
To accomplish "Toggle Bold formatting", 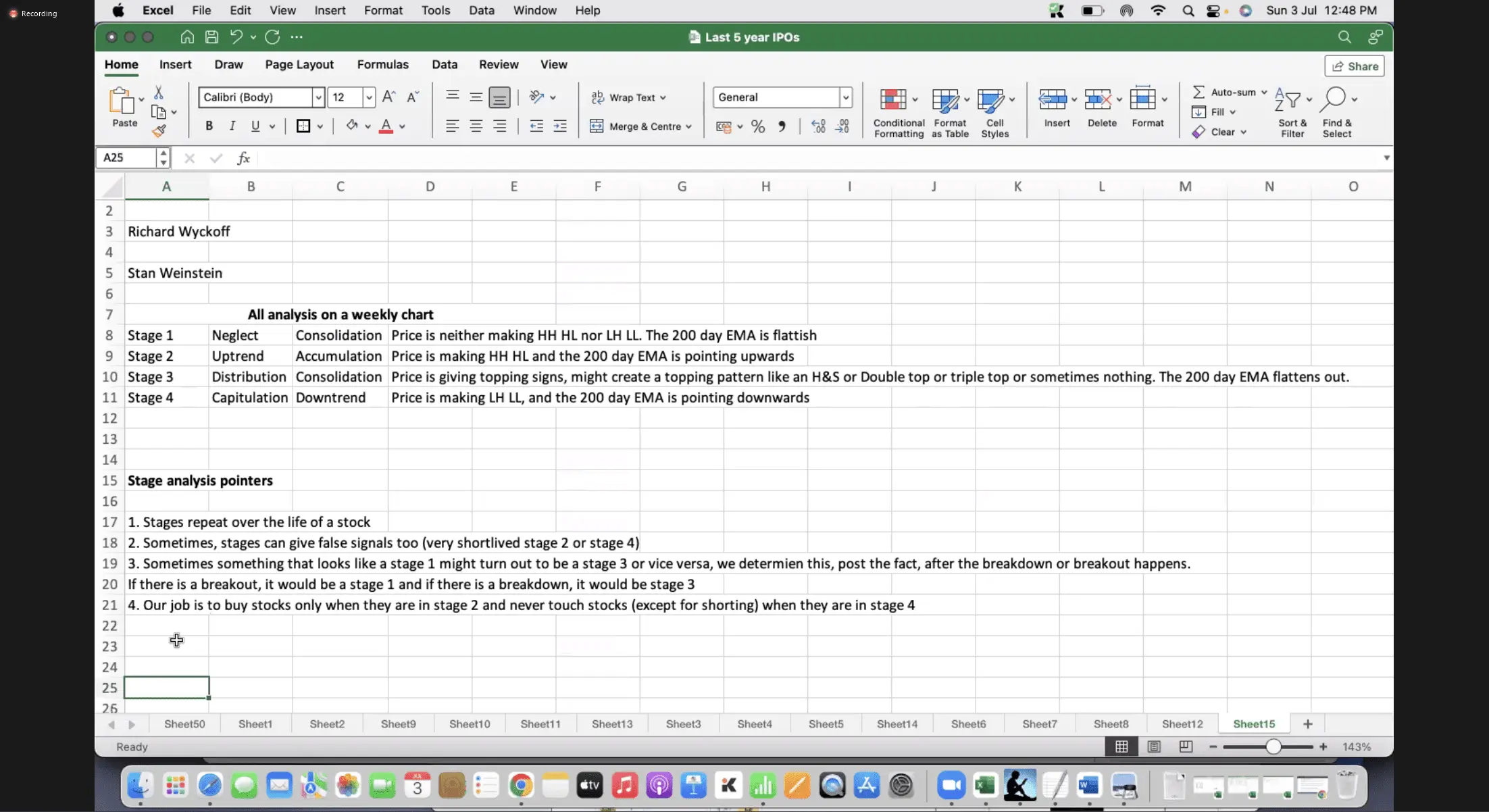I will point(209,126).
